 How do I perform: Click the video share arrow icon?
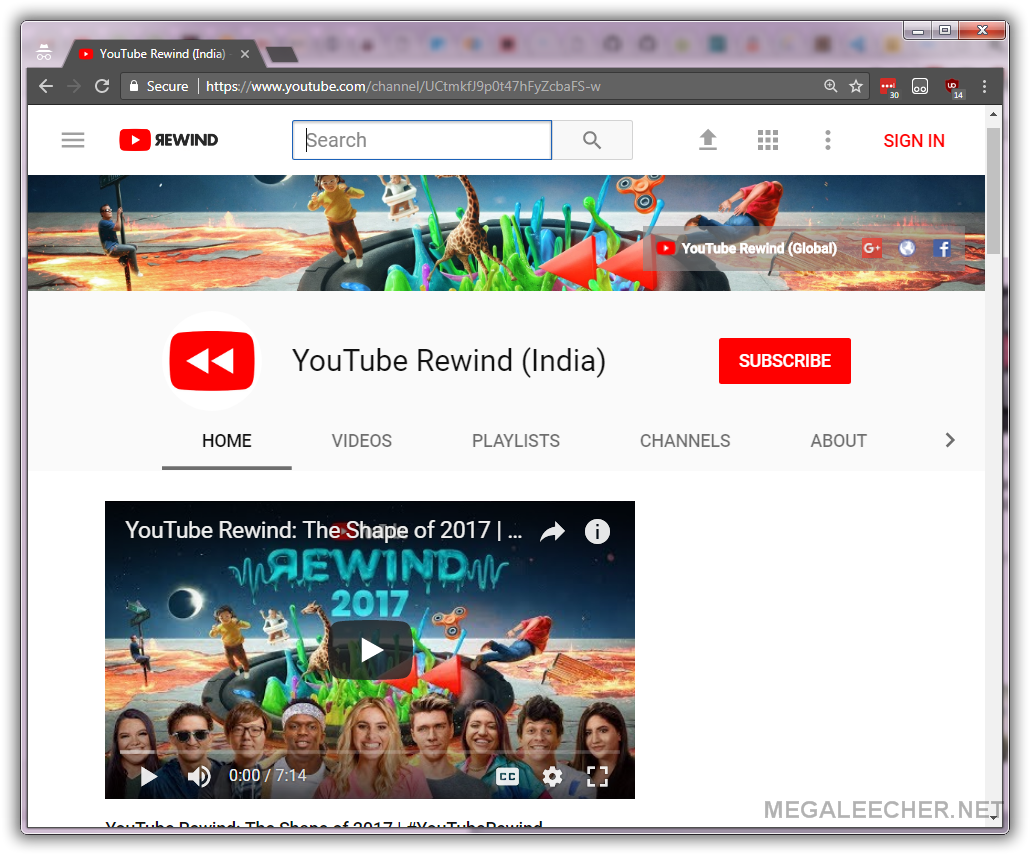[552, 532]
